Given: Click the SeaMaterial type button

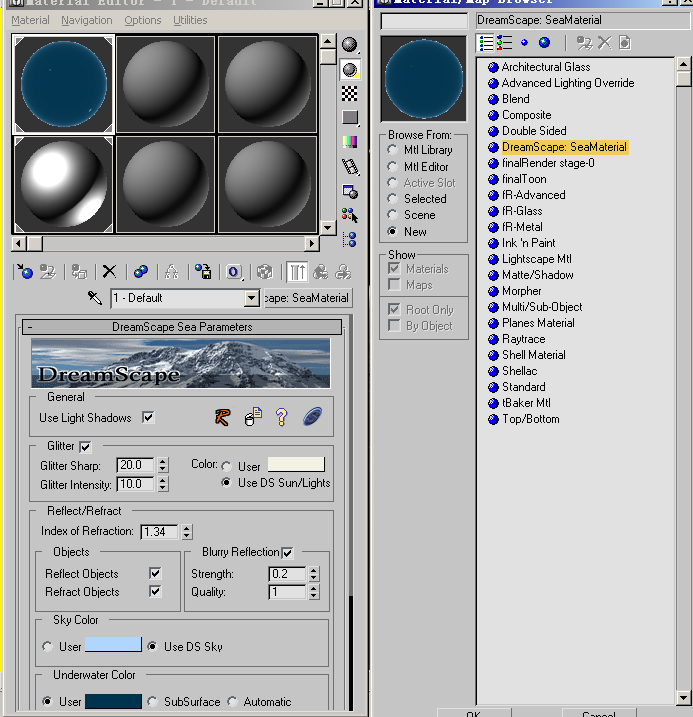Looking at the screenshot, I should 308,298.
